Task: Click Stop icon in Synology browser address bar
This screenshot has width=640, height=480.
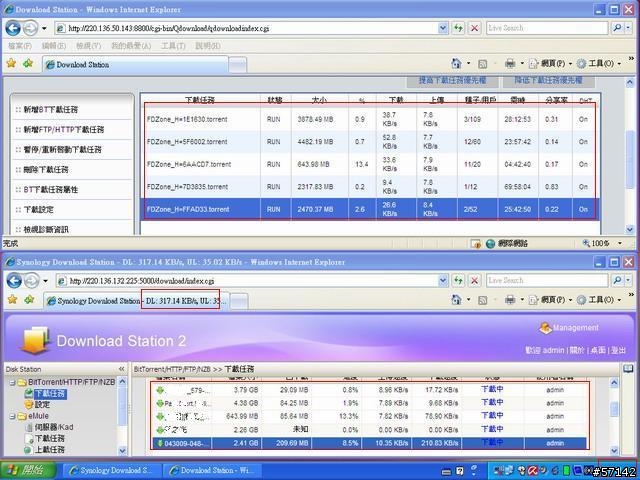Action: click(x=474, y=280)
